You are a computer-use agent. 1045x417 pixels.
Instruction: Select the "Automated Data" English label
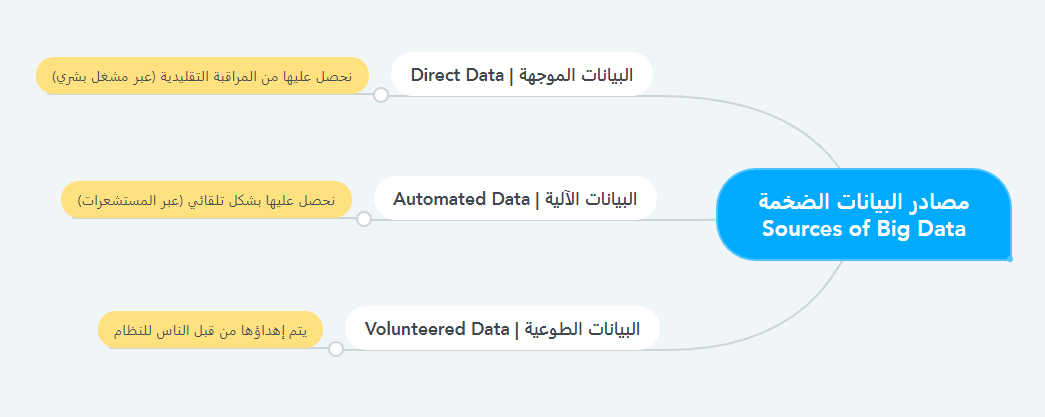(461, 198)
